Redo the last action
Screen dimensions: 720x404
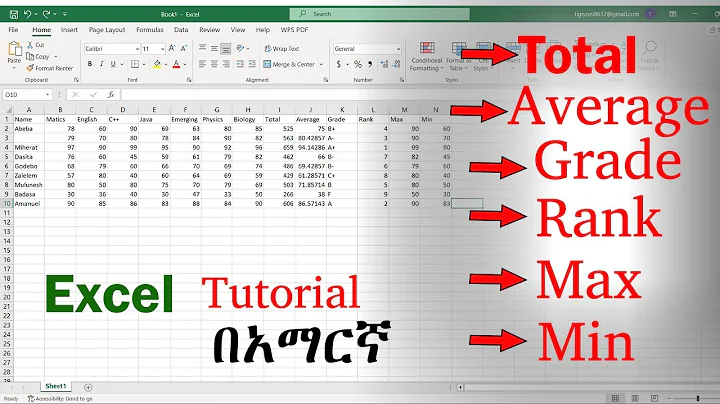46,14
